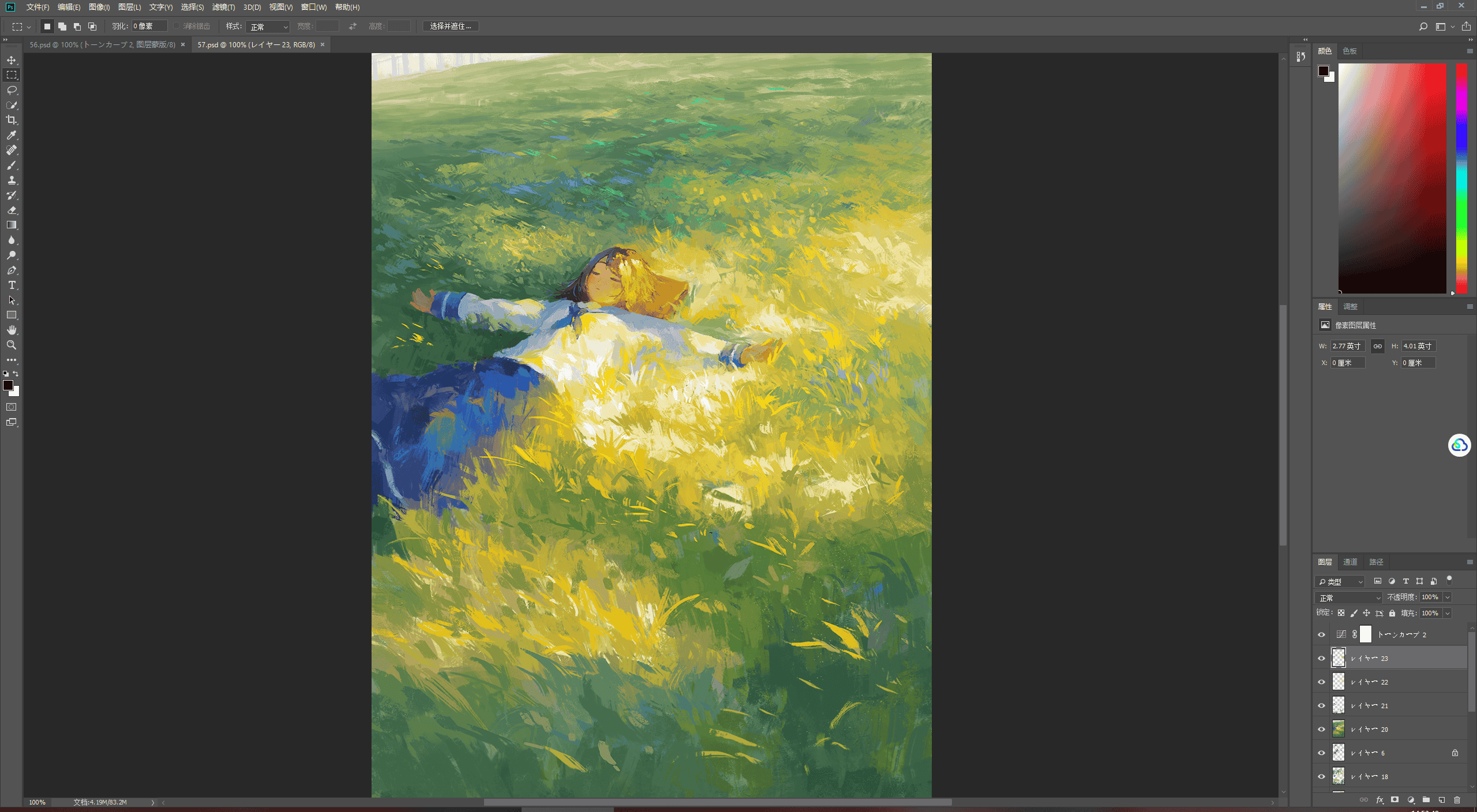Select the Move tool
1477x812 pixels.
click(x=12, y=60)
